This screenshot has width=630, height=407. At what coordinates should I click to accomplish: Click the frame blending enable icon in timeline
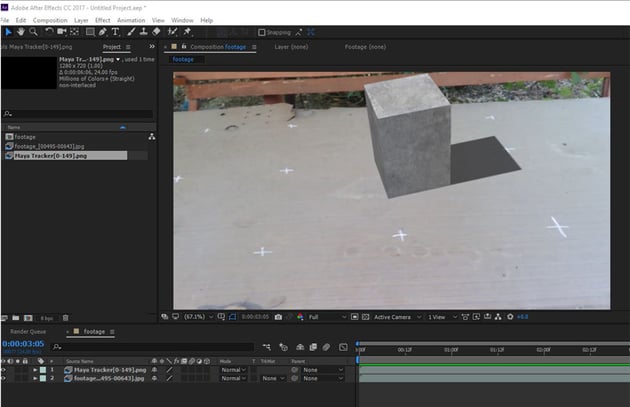pyautogui.click(x=313, y=347)
